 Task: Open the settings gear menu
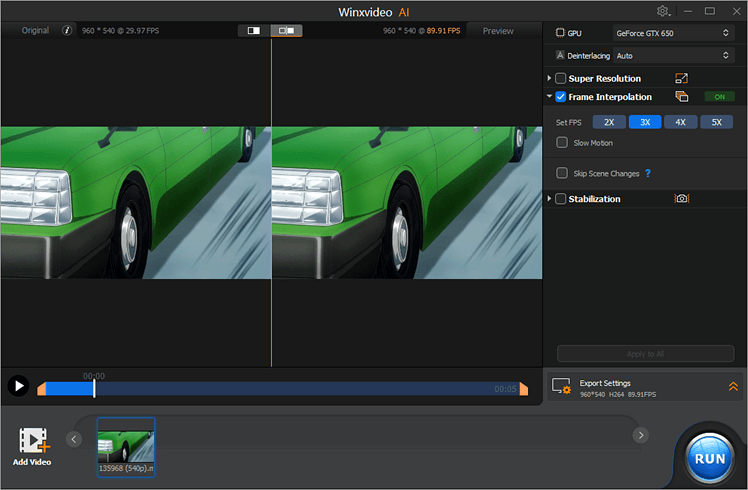point(664,11)
